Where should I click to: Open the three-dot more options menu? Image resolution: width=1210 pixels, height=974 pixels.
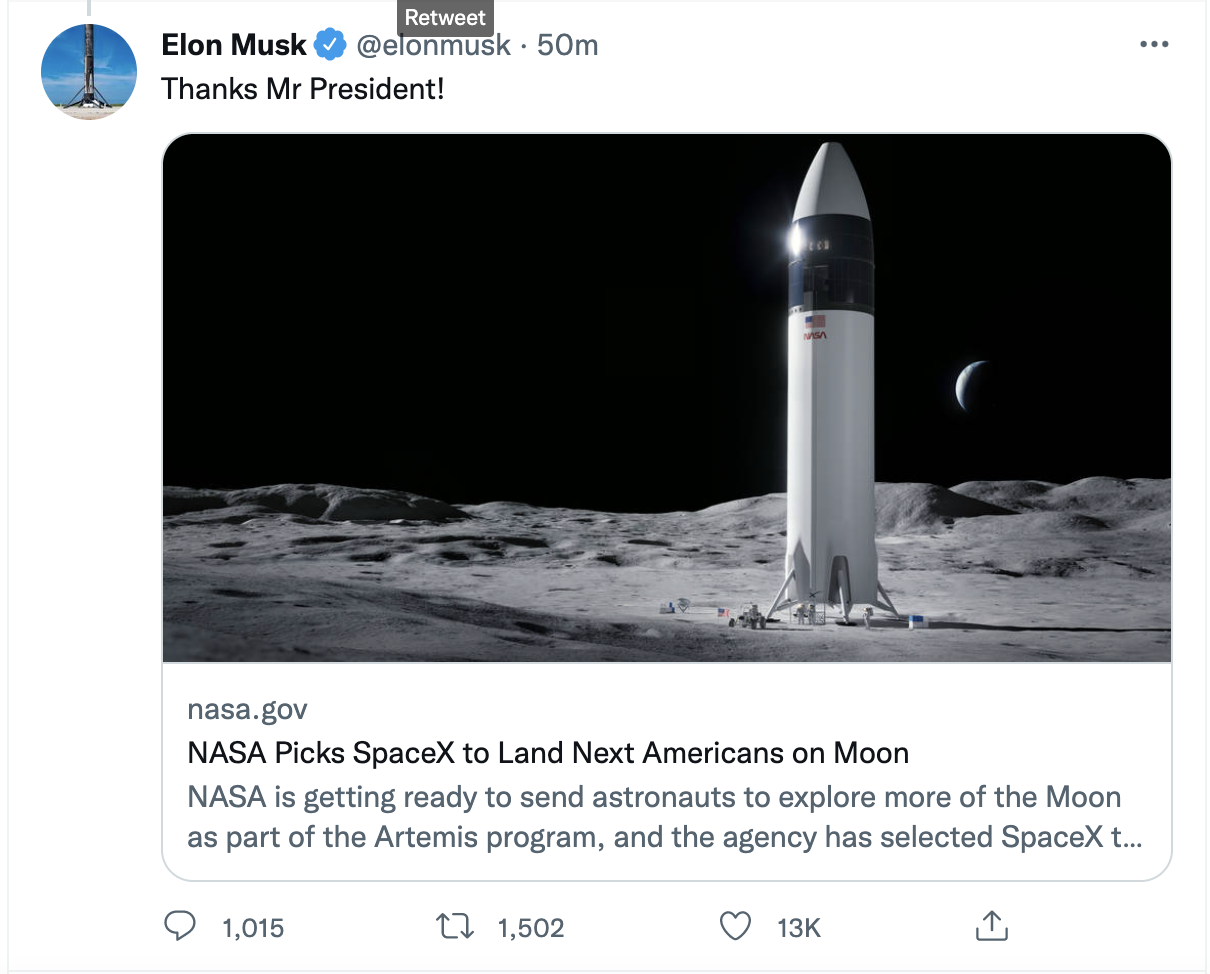pos(1154,45)
